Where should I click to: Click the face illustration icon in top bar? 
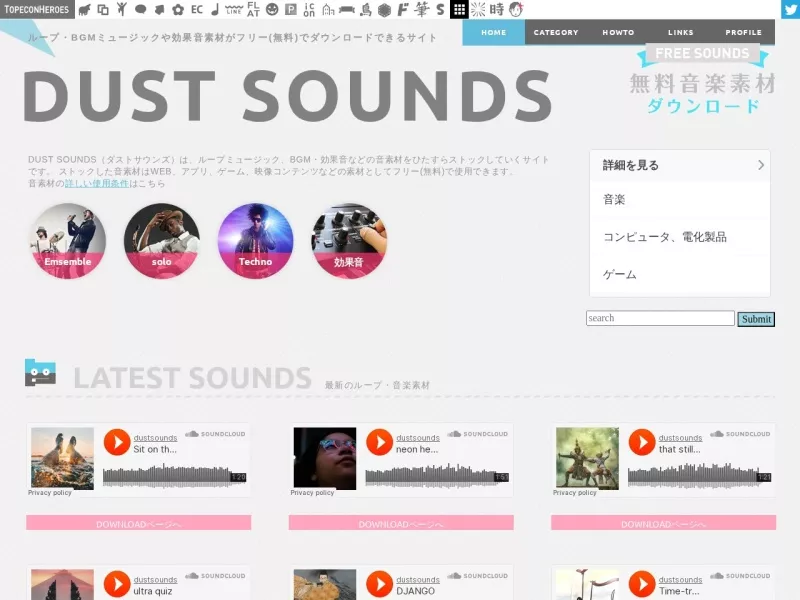tap(516, 9)
